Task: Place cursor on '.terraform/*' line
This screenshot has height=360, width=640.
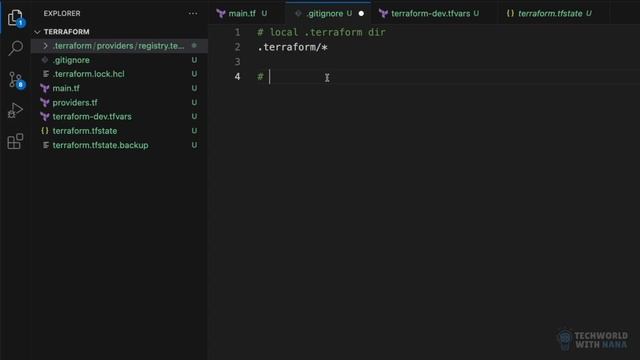Action: coord(293,47)
